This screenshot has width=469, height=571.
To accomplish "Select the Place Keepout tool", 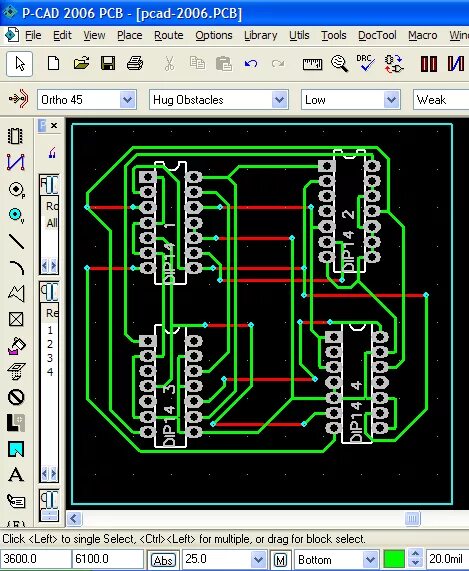I will (16, 397).
